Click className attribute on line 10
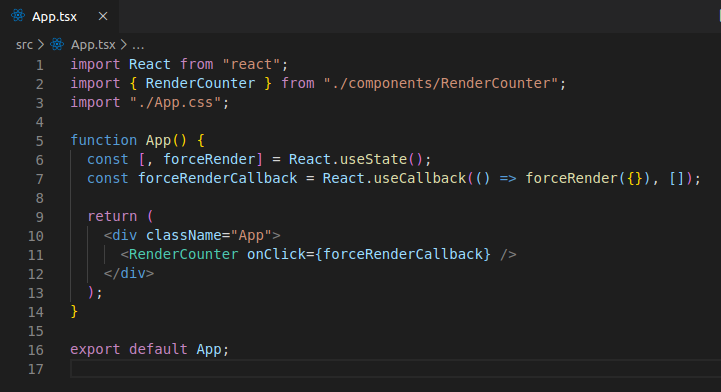 coord(183,235)
